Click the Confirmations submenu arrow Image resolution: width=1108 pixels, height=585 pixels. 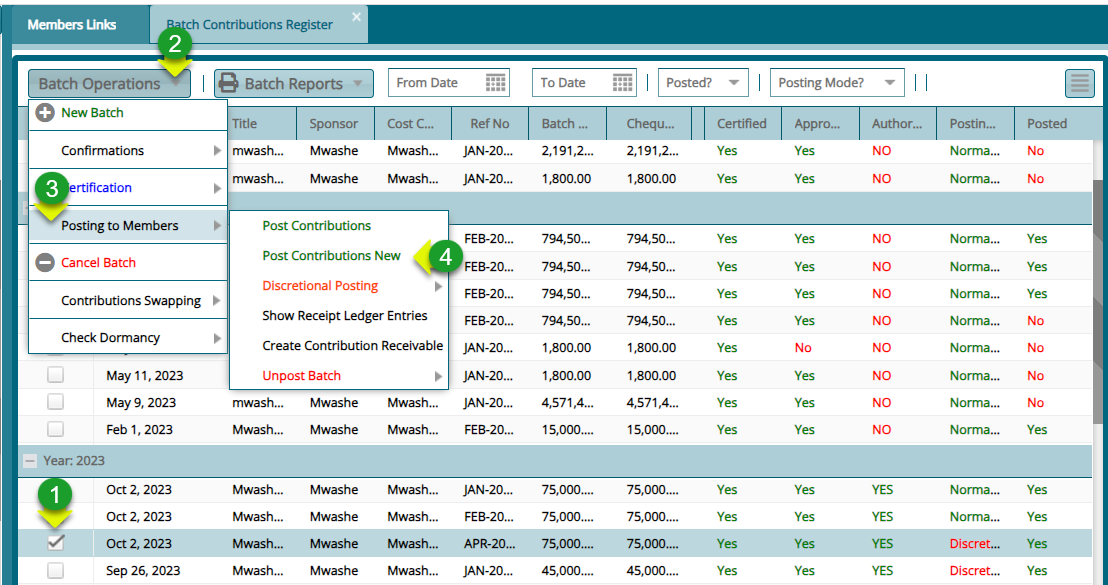tap(219, 150)
